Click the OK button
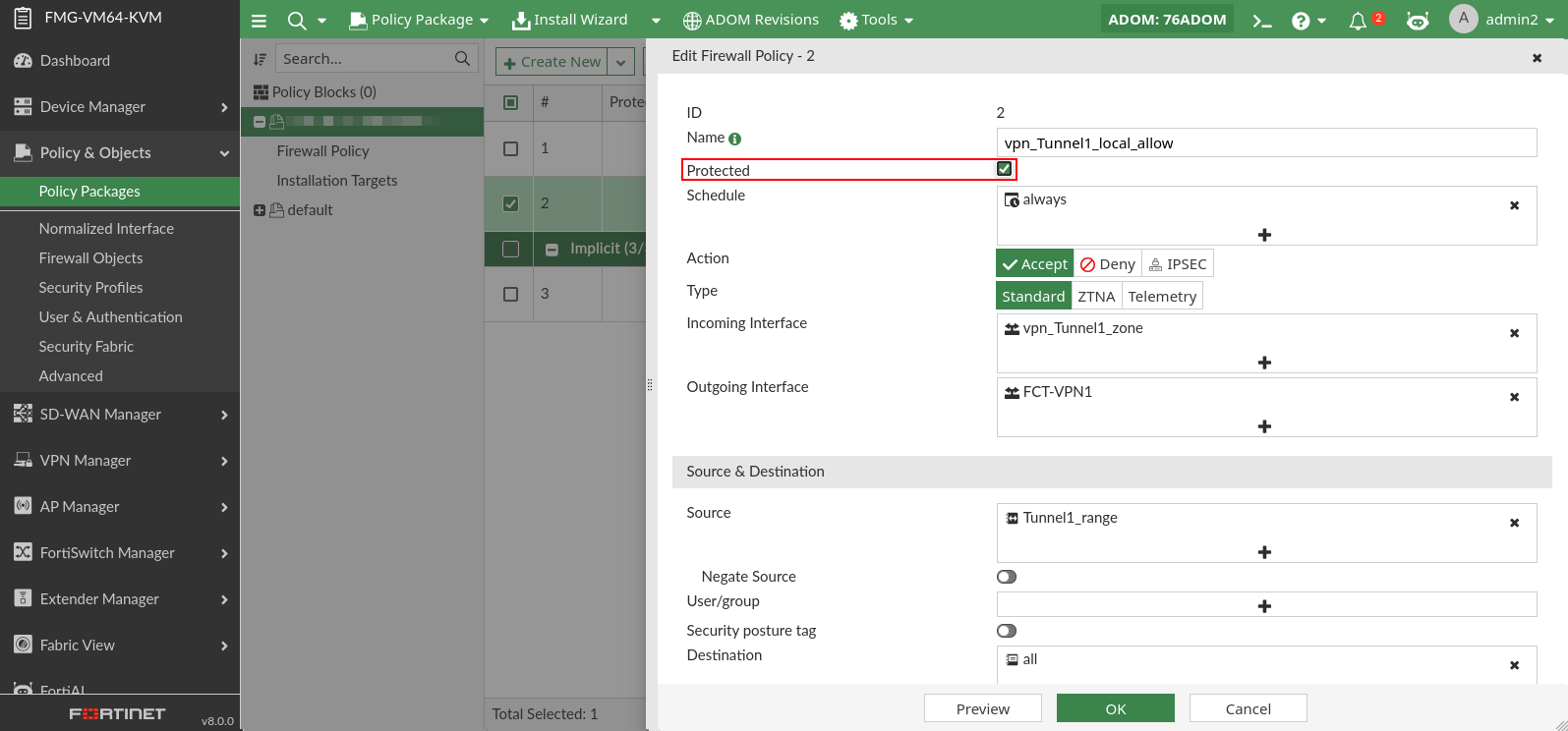Image resolution: width=1568 pixels, height=731 pixels. (x=1116, y=708)
